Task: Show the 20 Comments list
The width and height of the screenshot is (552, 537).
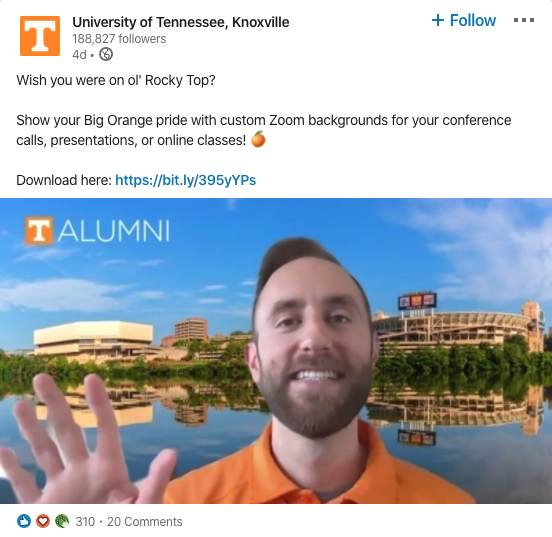Action: (x=145, y=522)
